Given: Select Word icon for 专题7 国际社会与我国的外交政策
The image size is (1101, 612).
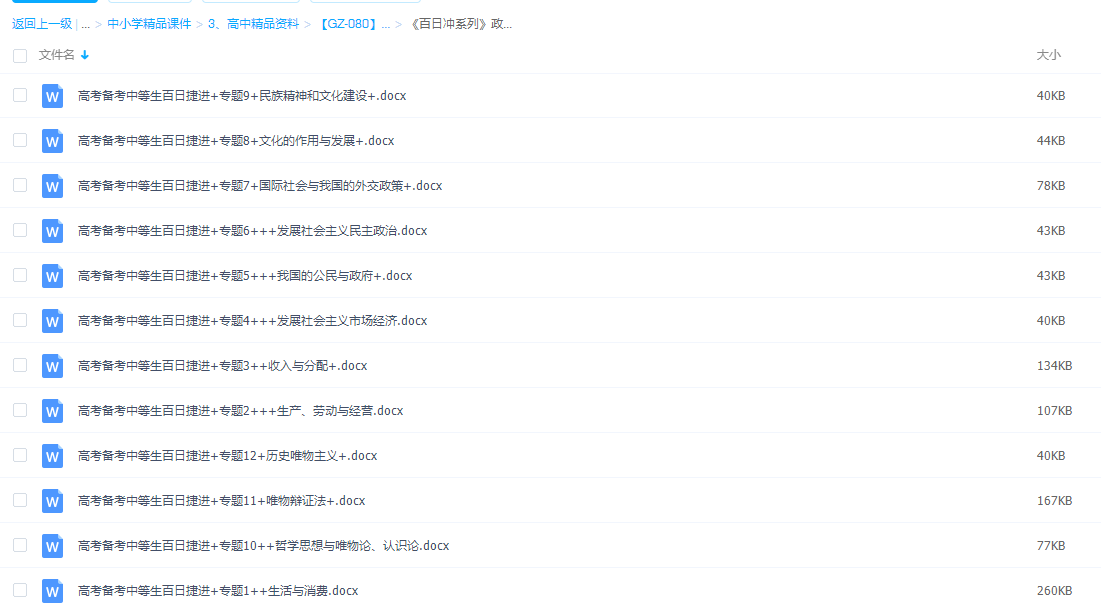Looking at the screenshot, I should tap(52, 186).
